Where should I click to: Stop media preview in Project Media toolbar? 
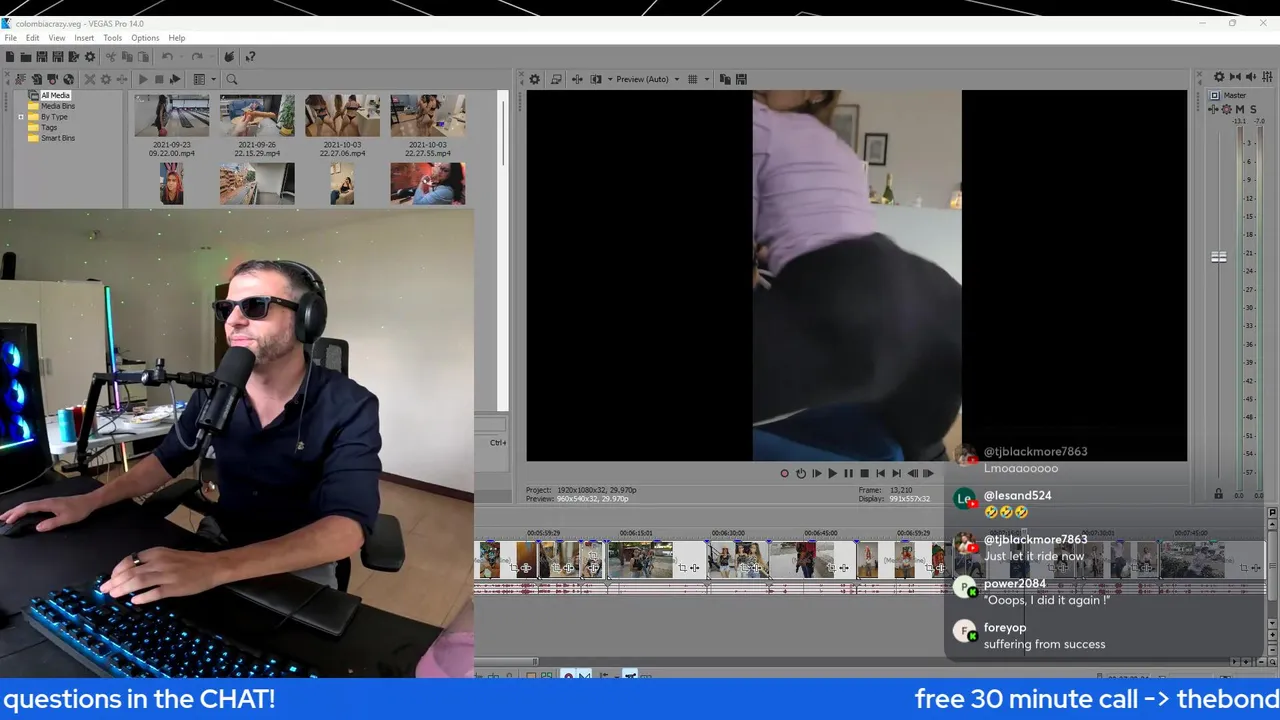(x=159, y=79)
